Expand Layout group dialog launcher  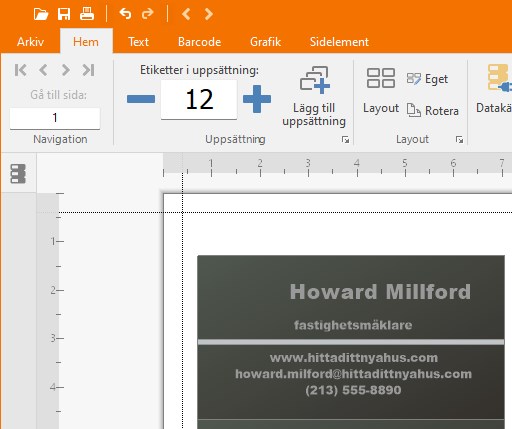(x=459, y=140)
